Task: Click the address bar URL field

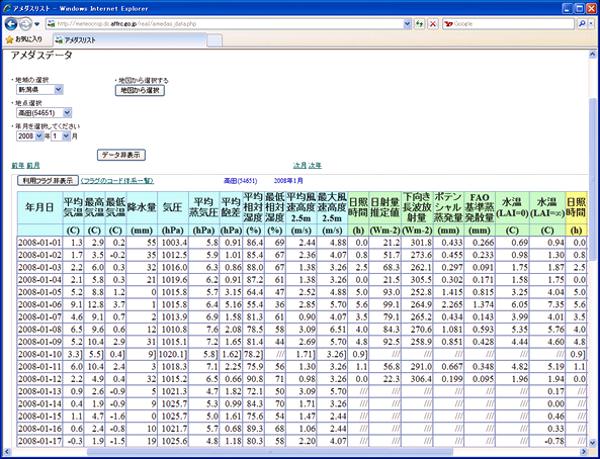Action: pyautogui.click(x=225, y=24)
